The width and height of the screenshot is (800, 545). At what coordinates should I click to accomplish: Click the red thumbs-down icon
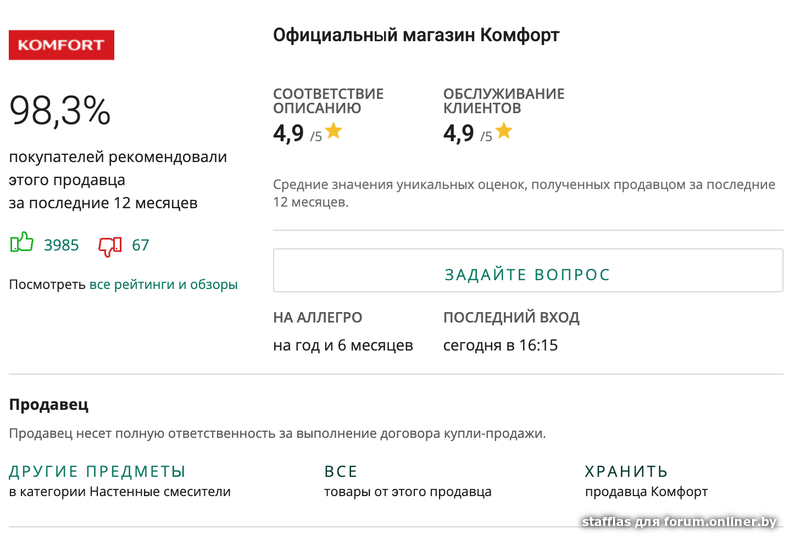[110, 245]
